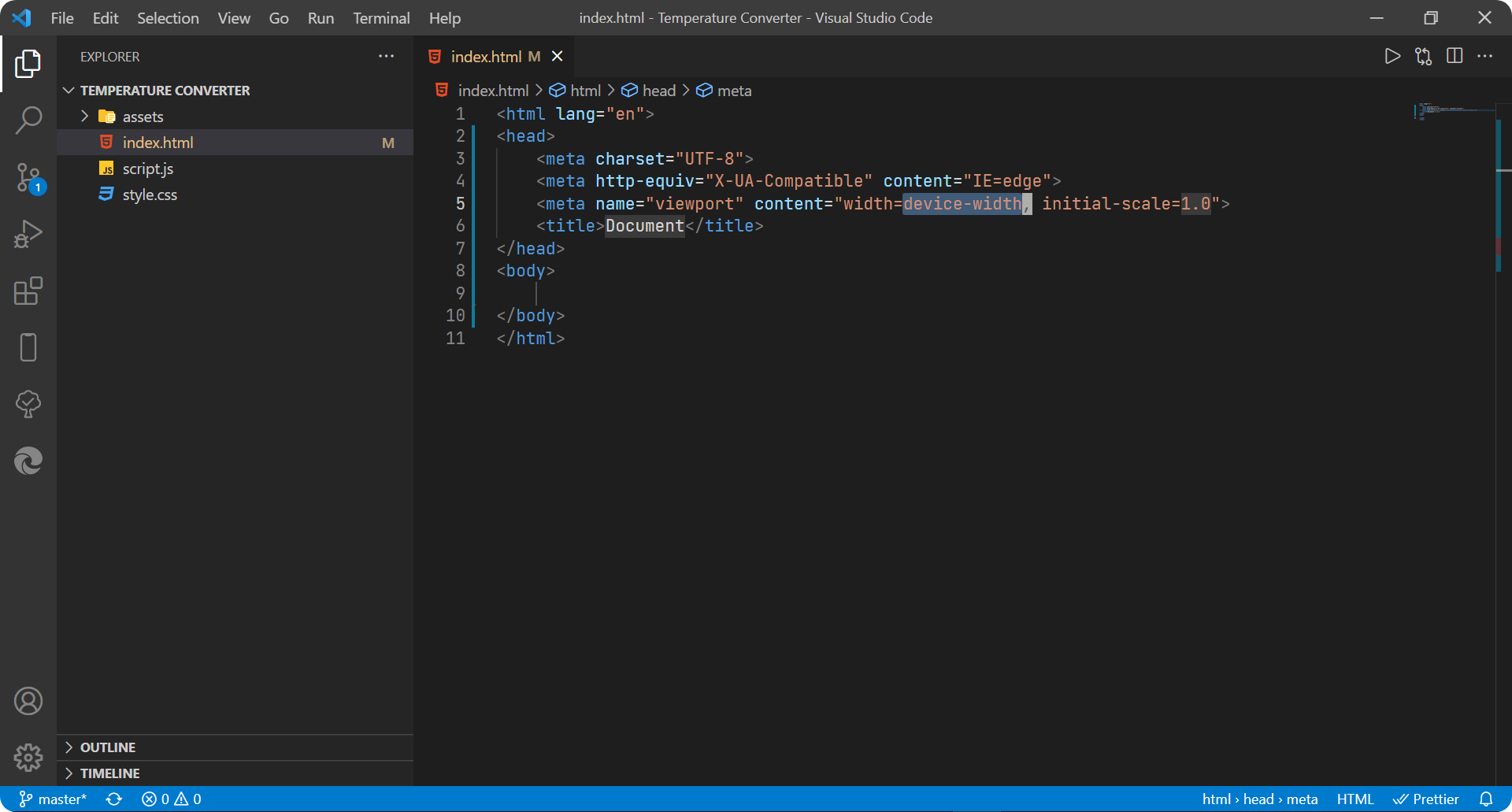
Task: Open script.js from the explorer
Action: [x=148, y=169]
